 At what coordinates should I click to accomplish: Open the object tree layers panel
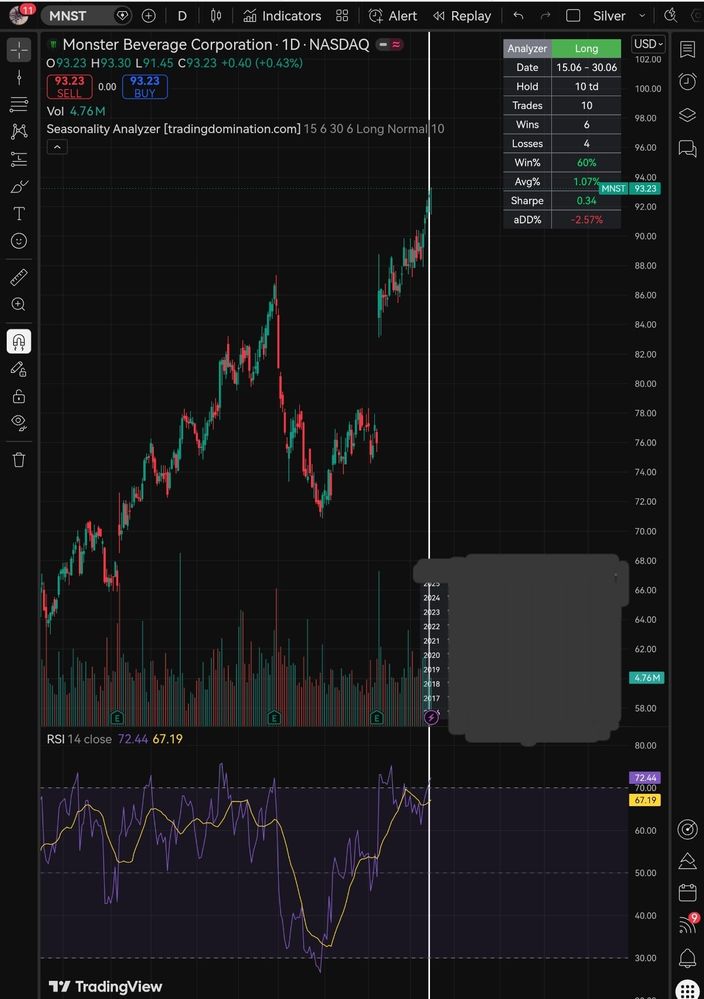tap(687, 115)
